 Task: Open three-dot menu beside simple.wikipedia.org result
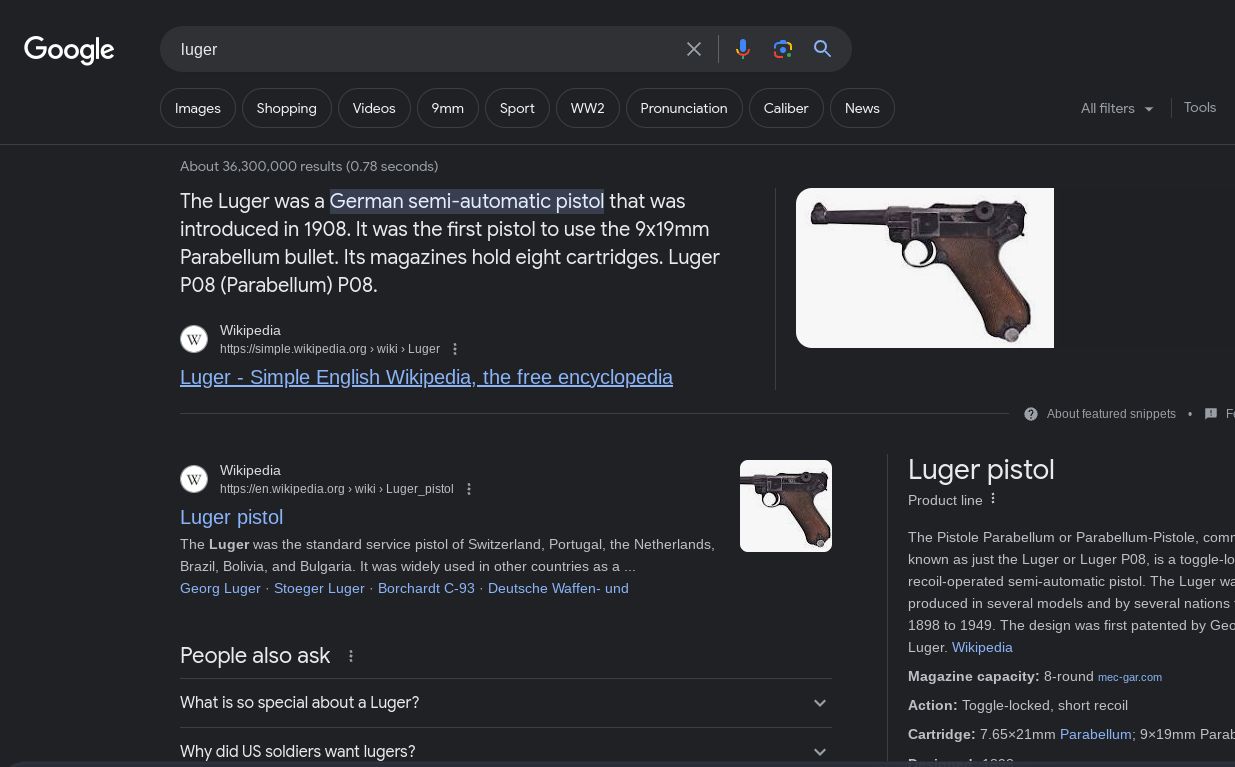pyautogui.click(x=455, y=349)
